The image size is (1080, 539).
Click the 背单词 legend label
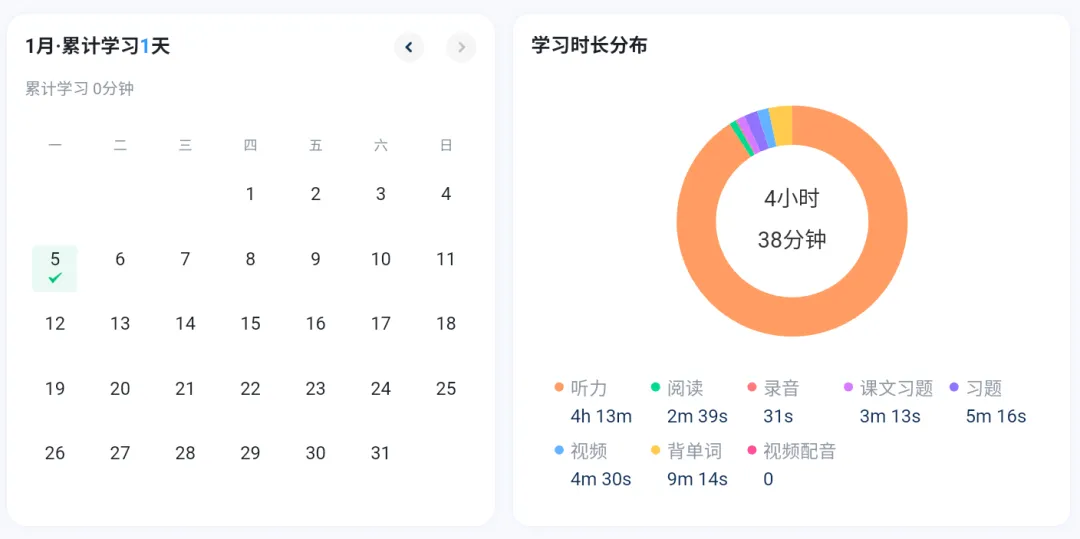click(x=694, y=452)
